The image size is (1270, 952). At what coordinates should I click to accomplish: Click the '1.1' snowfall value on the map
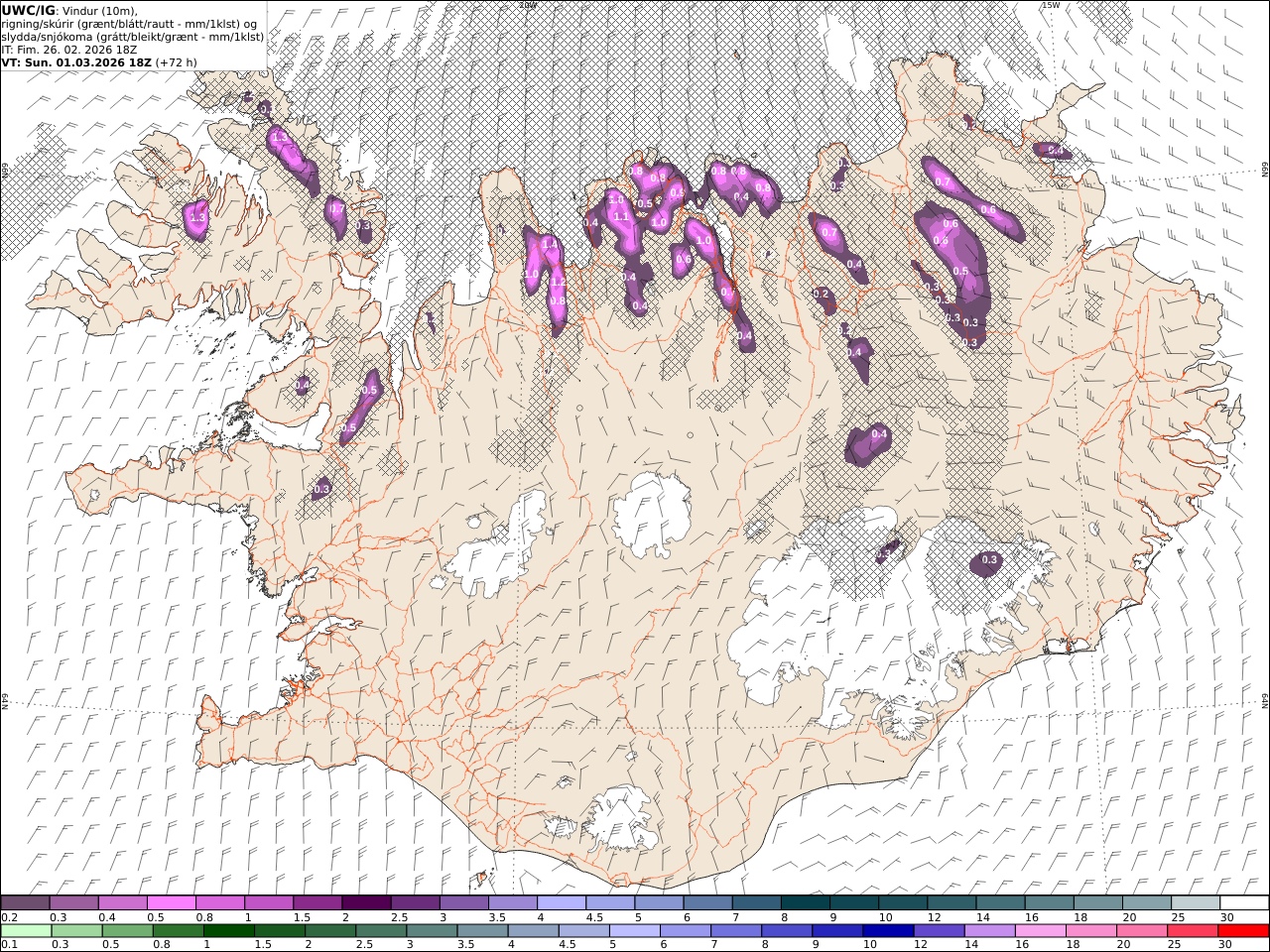pyautogui.click(x=622, y=216)
